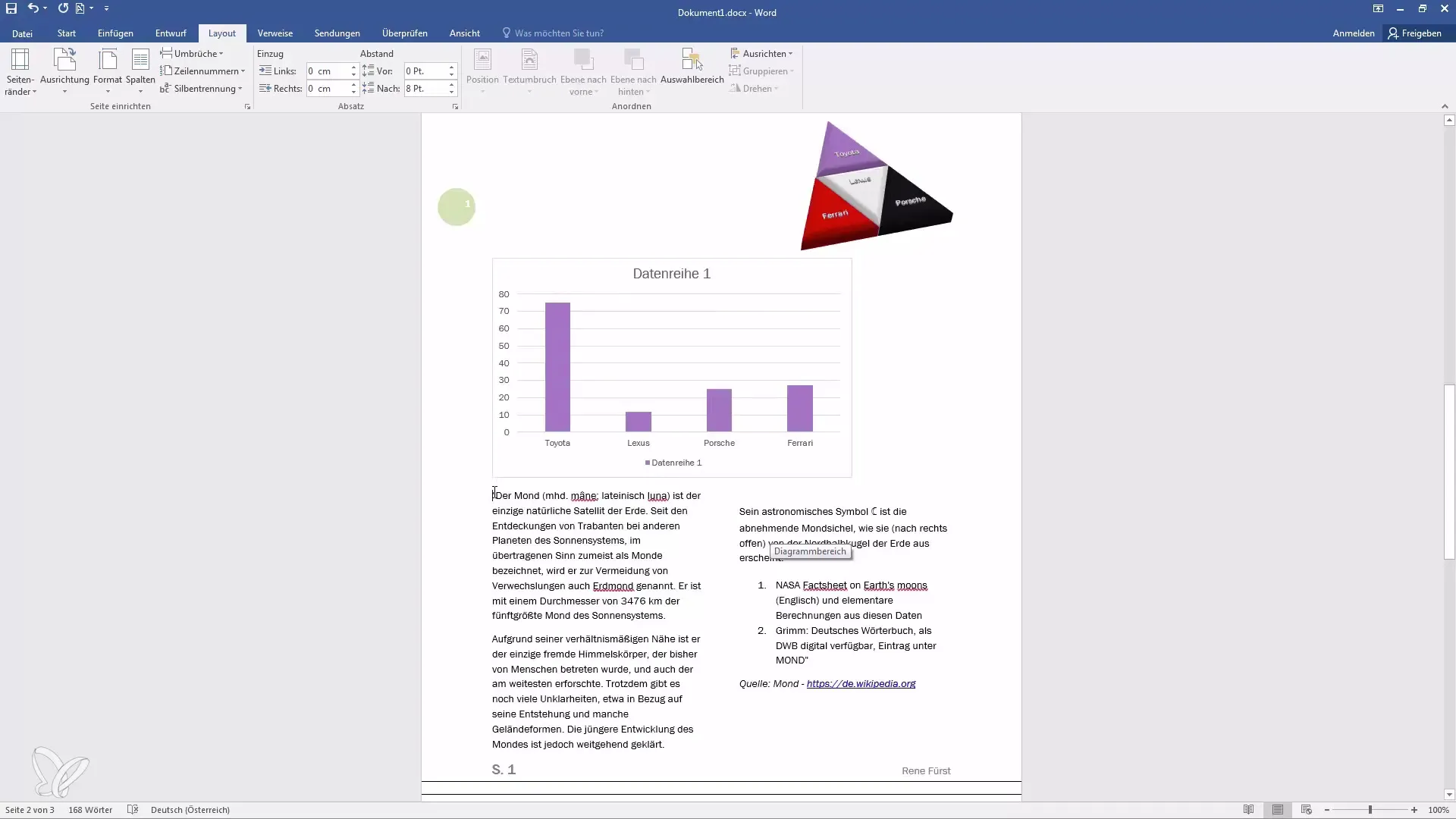Select the Links margin dropdown
This screenshot has width=1456, height=819.
point(354,71)
